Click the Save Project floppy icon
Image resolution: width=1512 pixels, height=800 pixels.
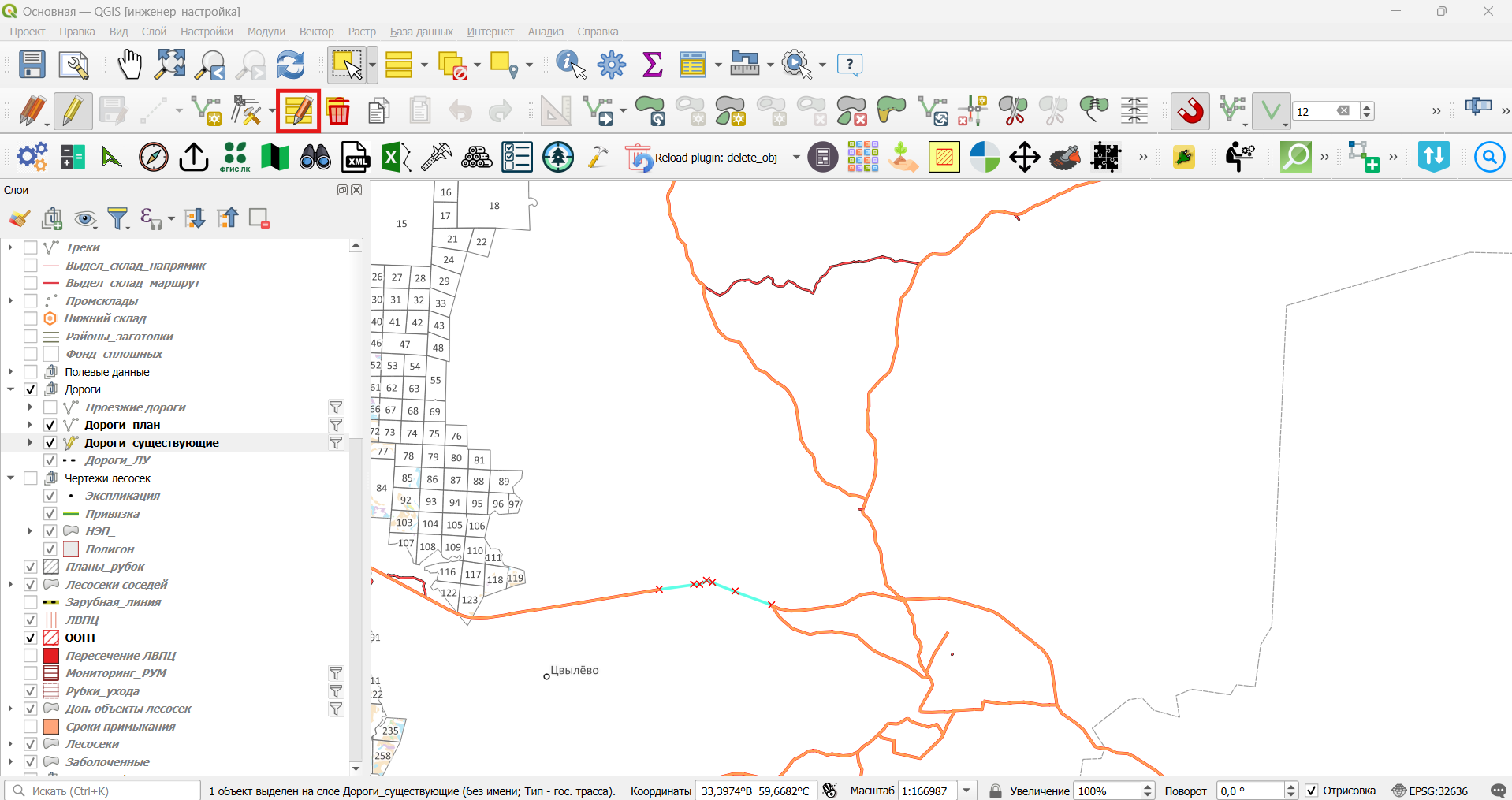click(x=32, y=65)
